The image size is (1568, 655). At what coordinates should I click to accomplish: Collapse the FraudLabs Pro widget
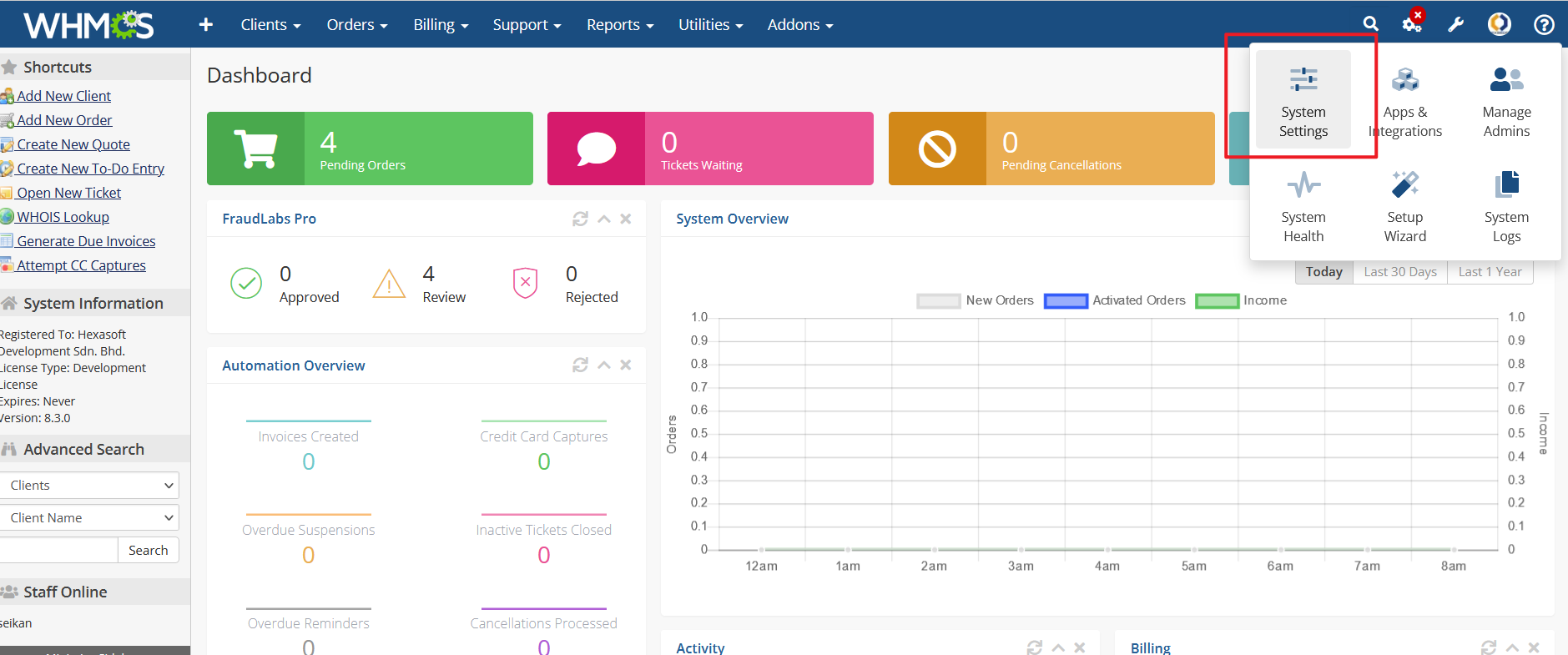[604, 219]
